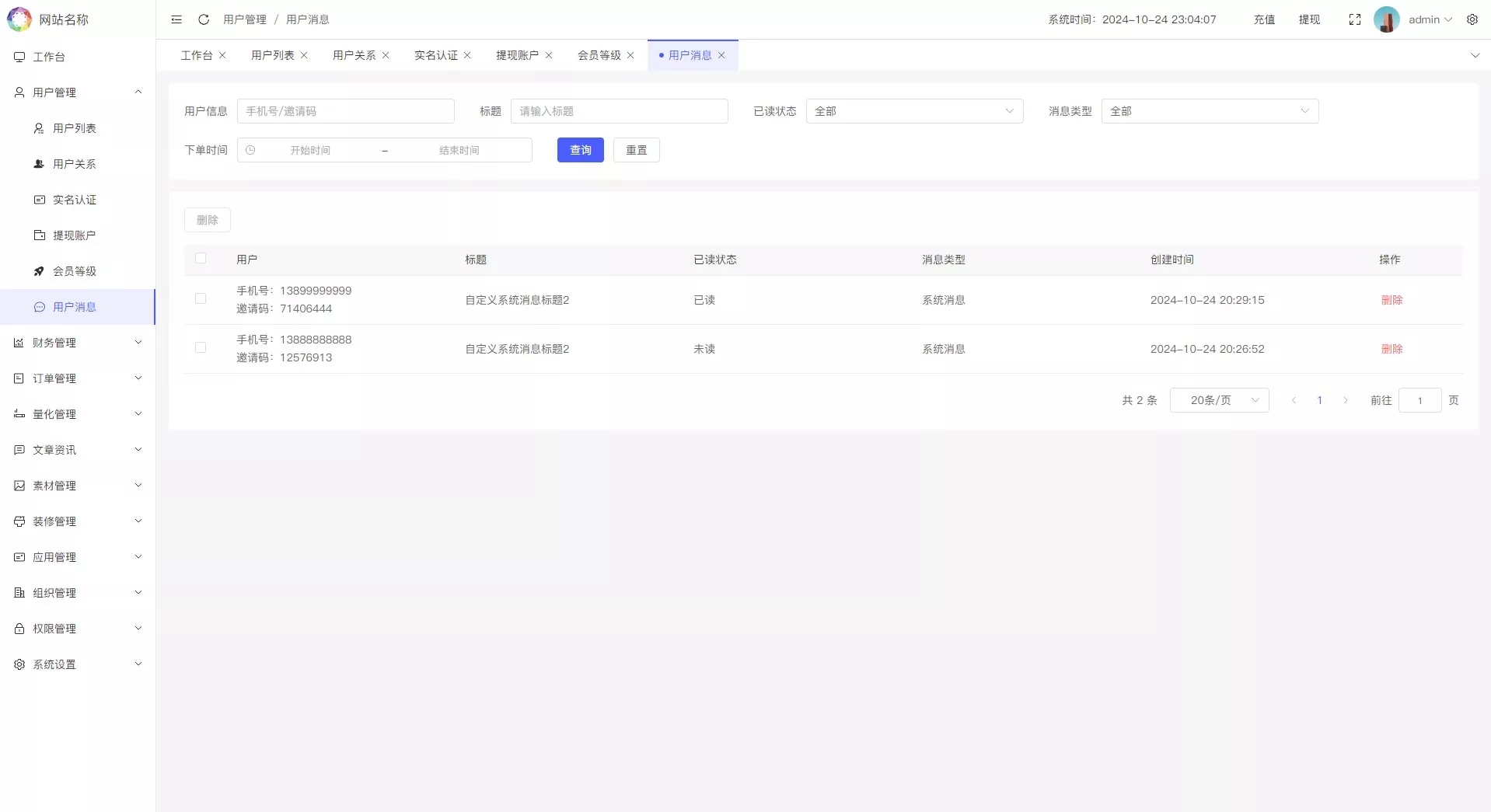Check the select-all checkbox in table header
Viewport: 1491px width, 812px height.
tap(201, 259)
